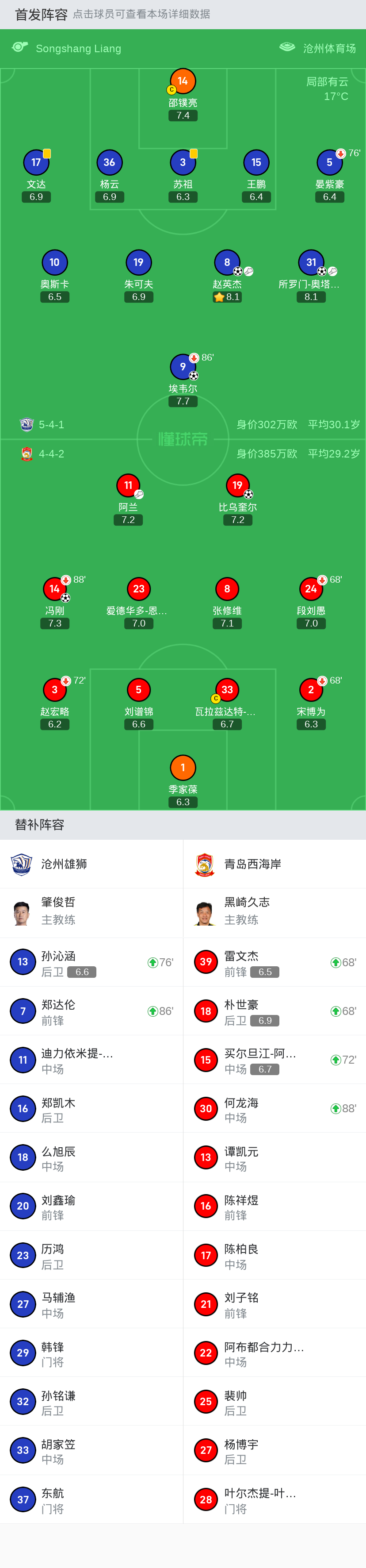The width and height of the screenshot is (366, 1568).
Task: Click 比乌奎尔 number 19 striker badge
Action: 237,485
